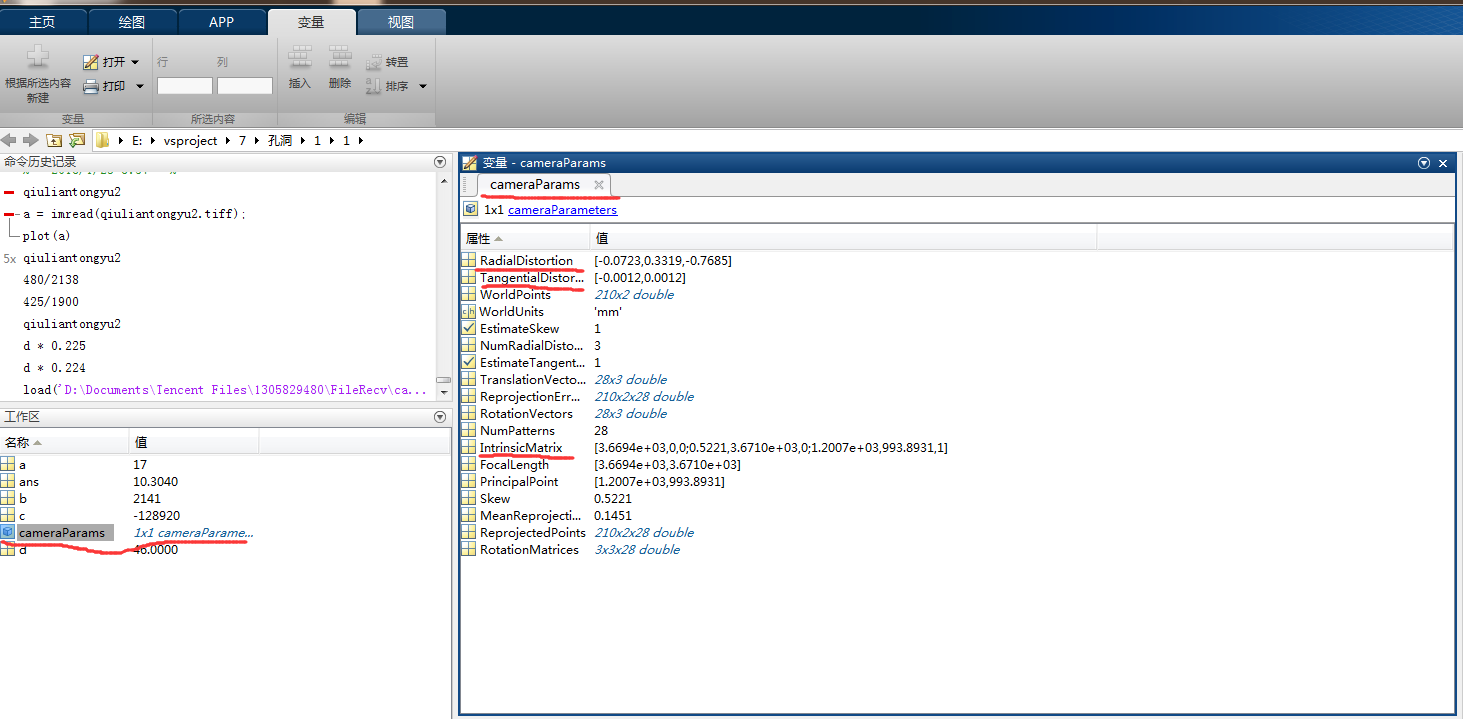Go forward with the right arrow icon
The width and height of the screenshot is (1463, 719).
(x=30, y=140)
